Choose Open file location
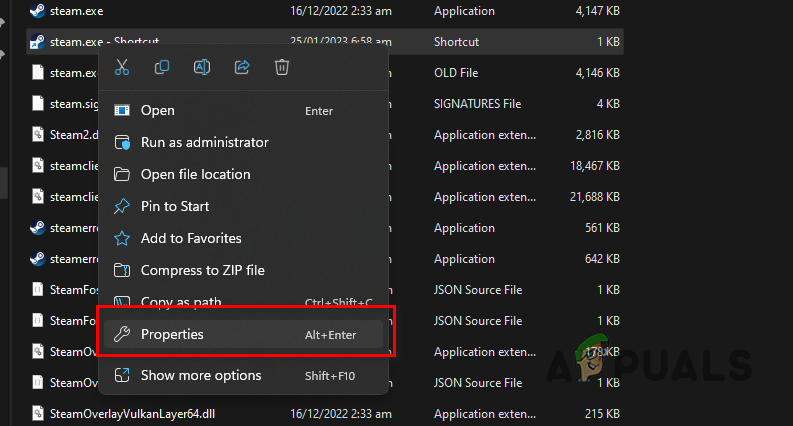The image size is (793, 426). point(243,174)
